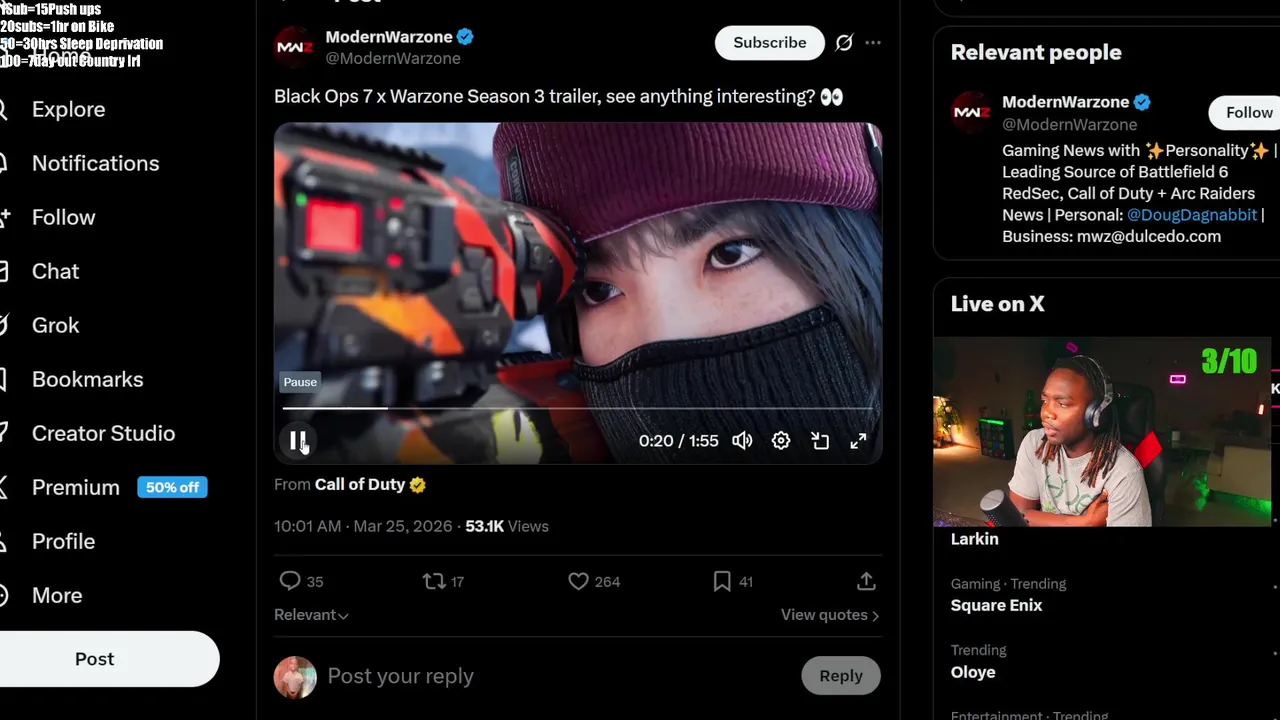Screen dimensions: 1280x720
Task: Click the Reply button
Action: tap(841, 676)
